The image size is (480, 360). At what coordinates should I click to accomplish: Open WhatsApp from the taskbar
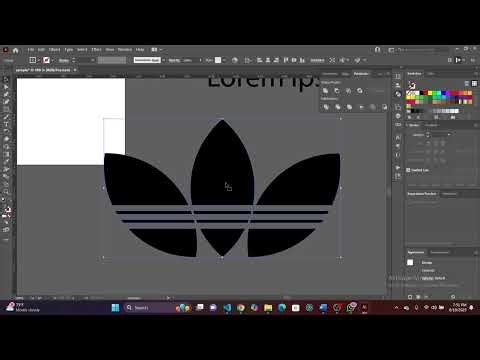(x=350, y=308)
